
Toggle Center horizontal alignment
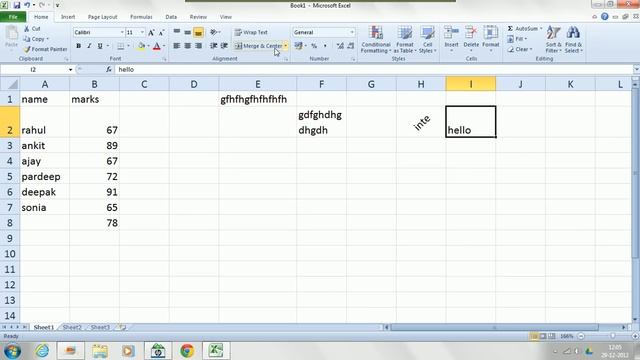[187, 46]
